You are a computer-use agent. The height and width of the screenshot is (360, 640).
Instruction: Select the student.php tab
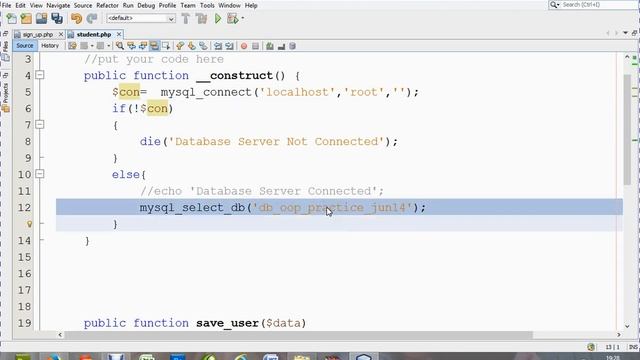(x=94, y=35)
